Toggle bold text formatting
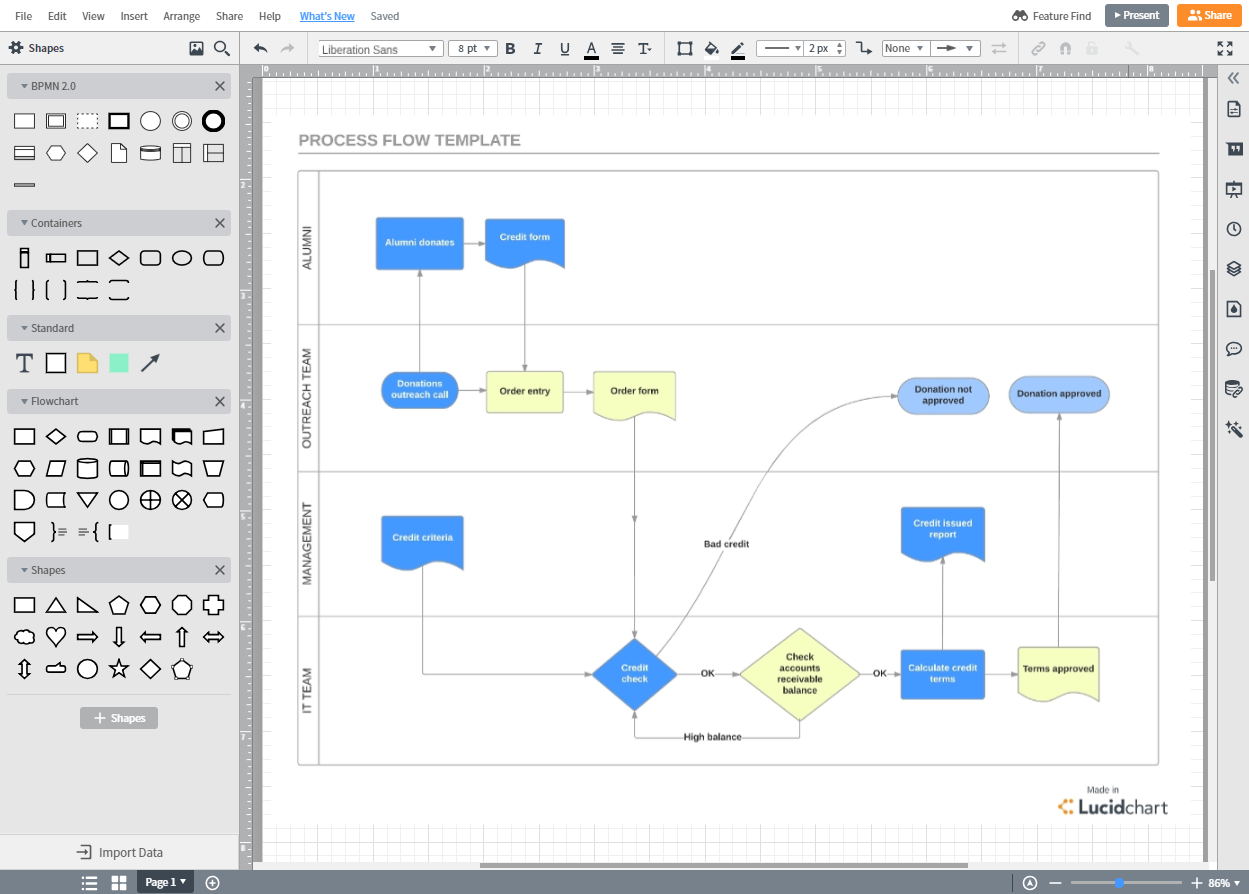1249x894 pixels. 511,49
